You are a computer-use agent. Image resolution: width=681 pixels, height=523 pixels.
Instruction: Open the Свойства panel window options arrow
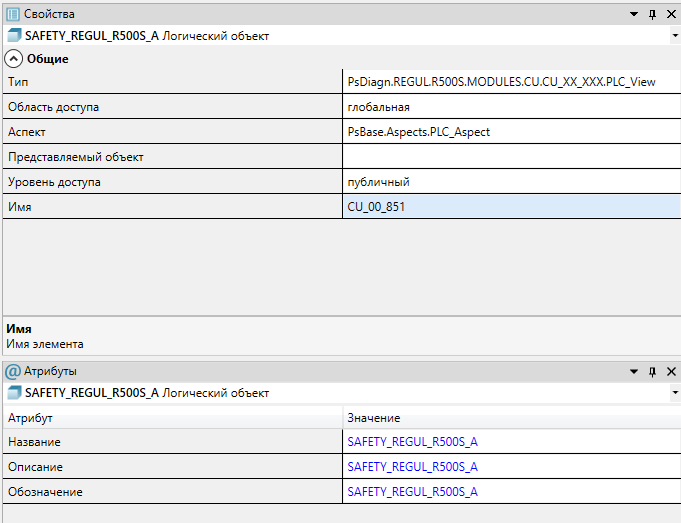tap(634, 14)
